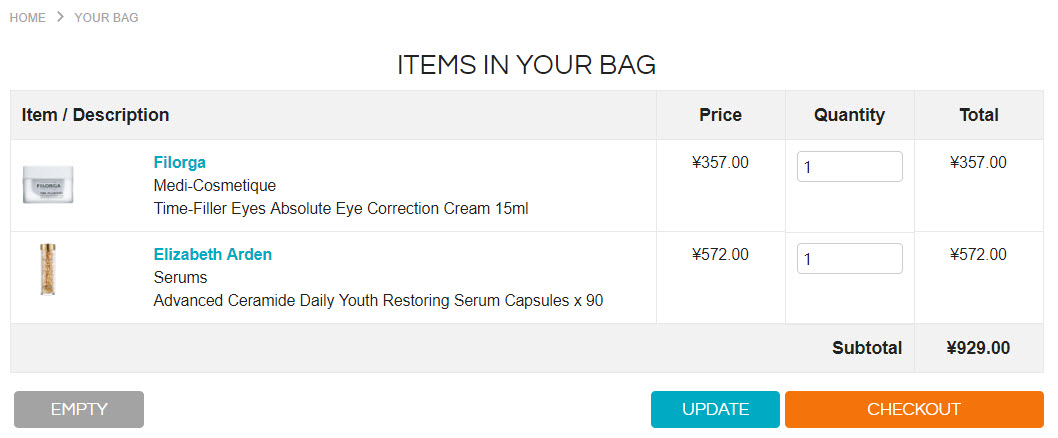Select the Serums category text
The image size is (1058, 438).
[x=180, y=277]
